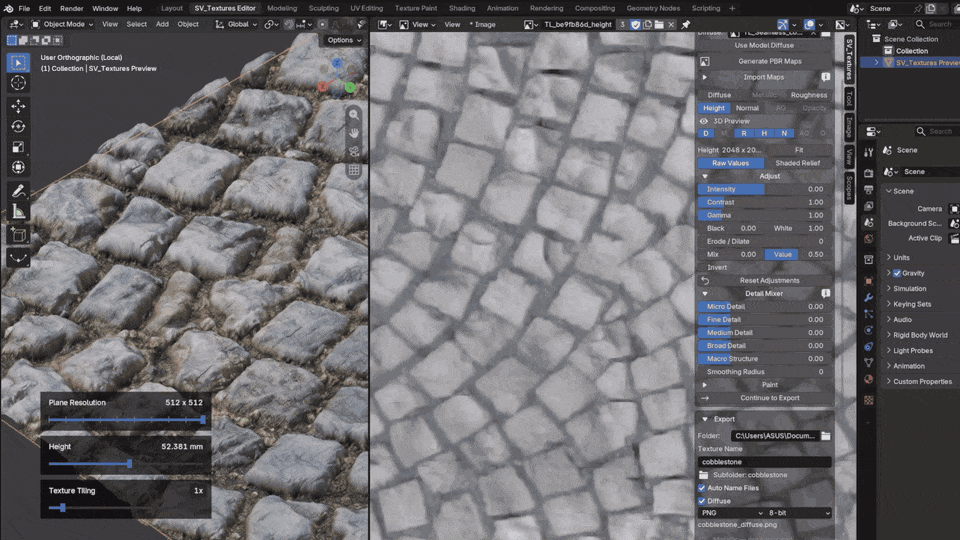Open the Texture properties checker icon
This screenshot has width=960, height=540.
tap(868, 400)
